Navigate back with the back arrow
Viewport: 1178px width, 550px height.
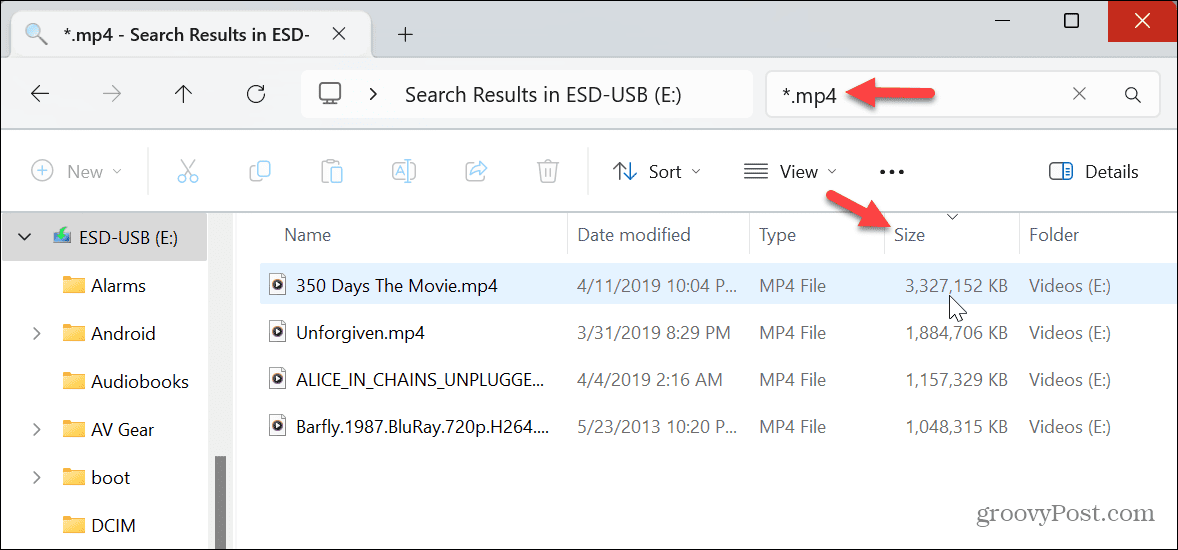[40, 95]
